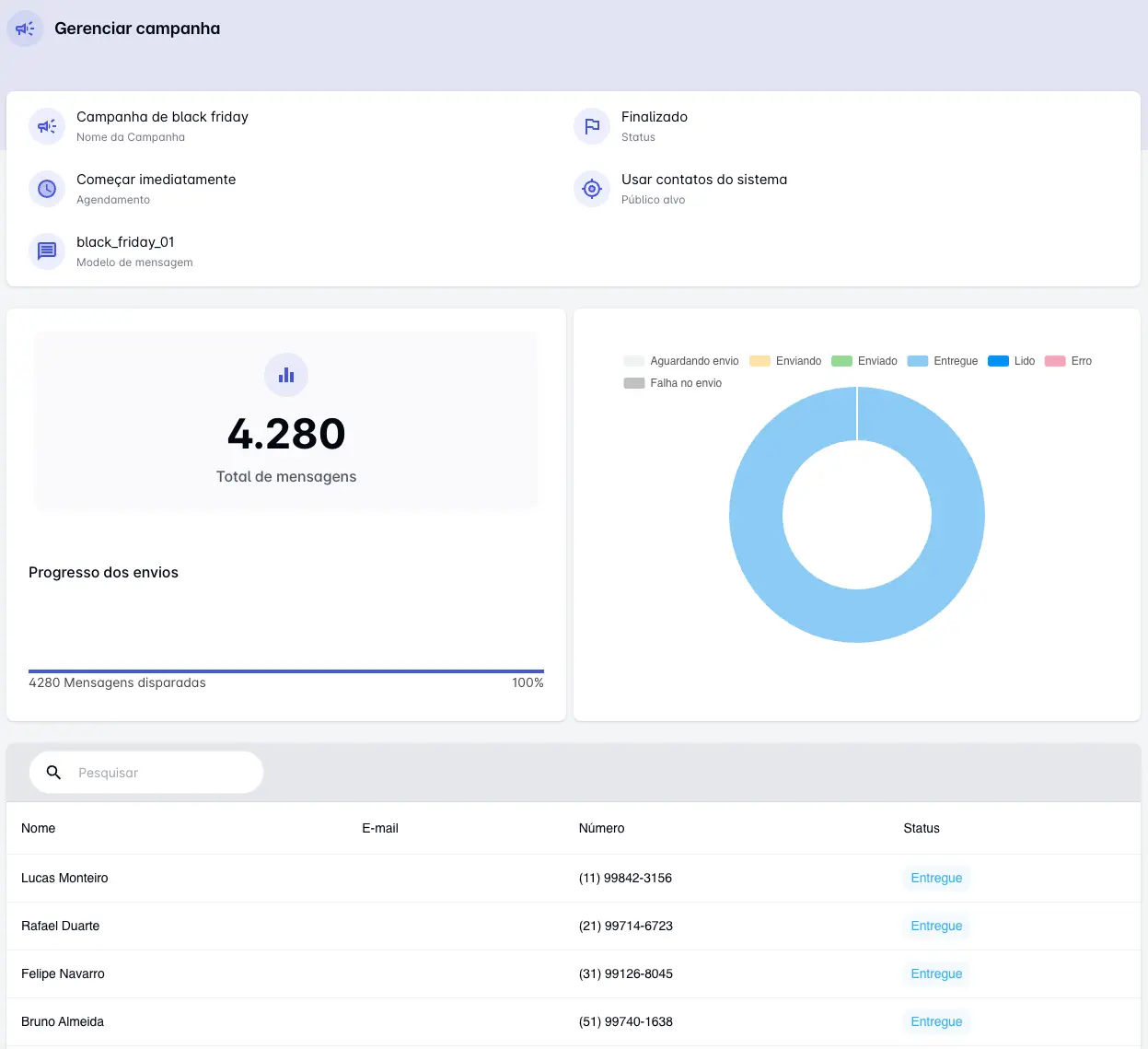Select the Lucas Monteiro row name
The image size is (1148, 1049).
64,878
